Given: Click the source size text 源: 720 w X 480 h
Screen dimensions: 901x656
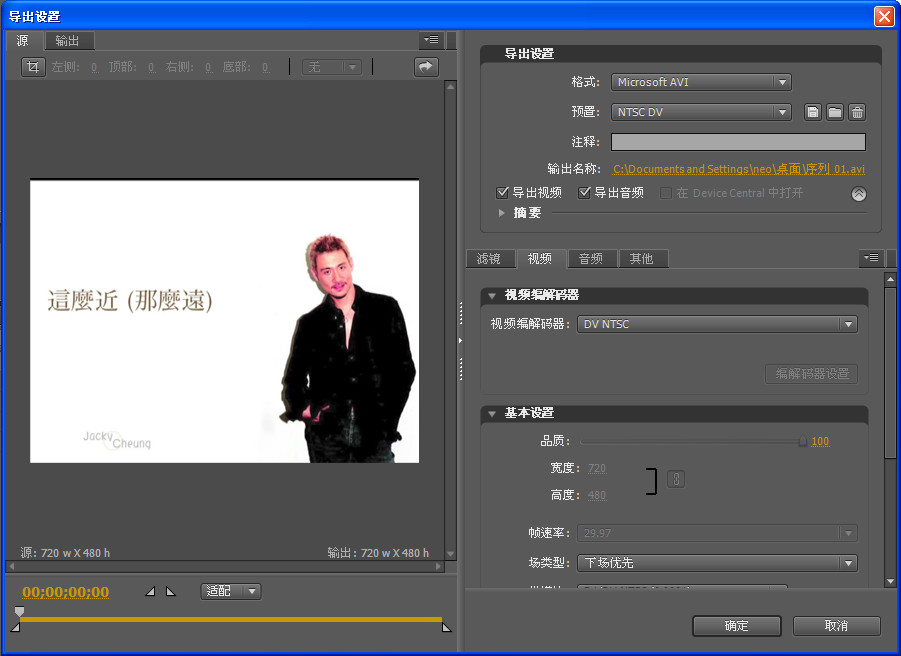Looking at the screenshot, I should (65, 553).
